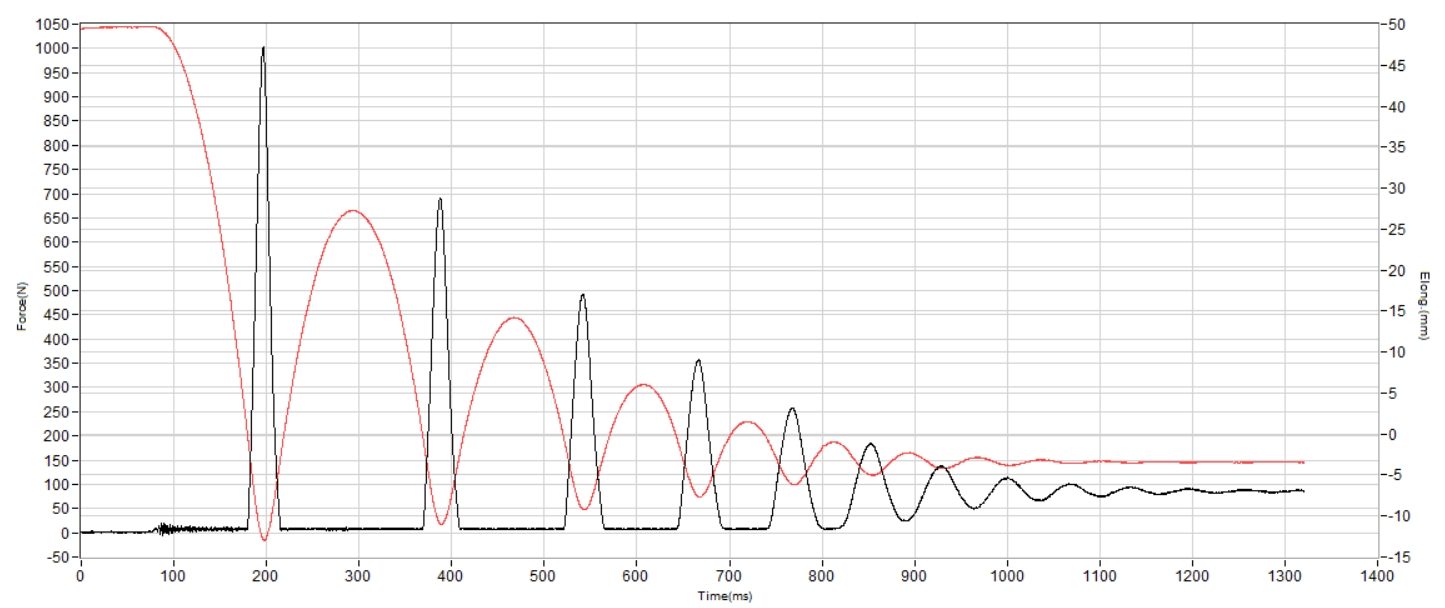1445x608 pixels.
Task: Select the fifth black force peak near 250 N
Action: point(792,408)
